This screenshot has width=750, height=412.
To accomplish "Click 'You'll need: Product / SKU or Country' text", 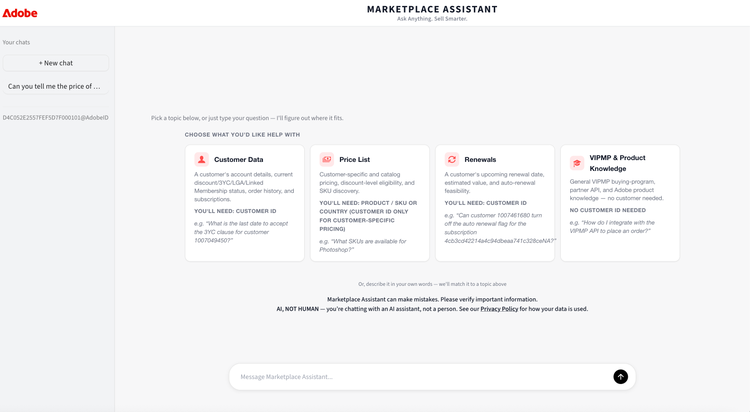I will pos(368,216).
